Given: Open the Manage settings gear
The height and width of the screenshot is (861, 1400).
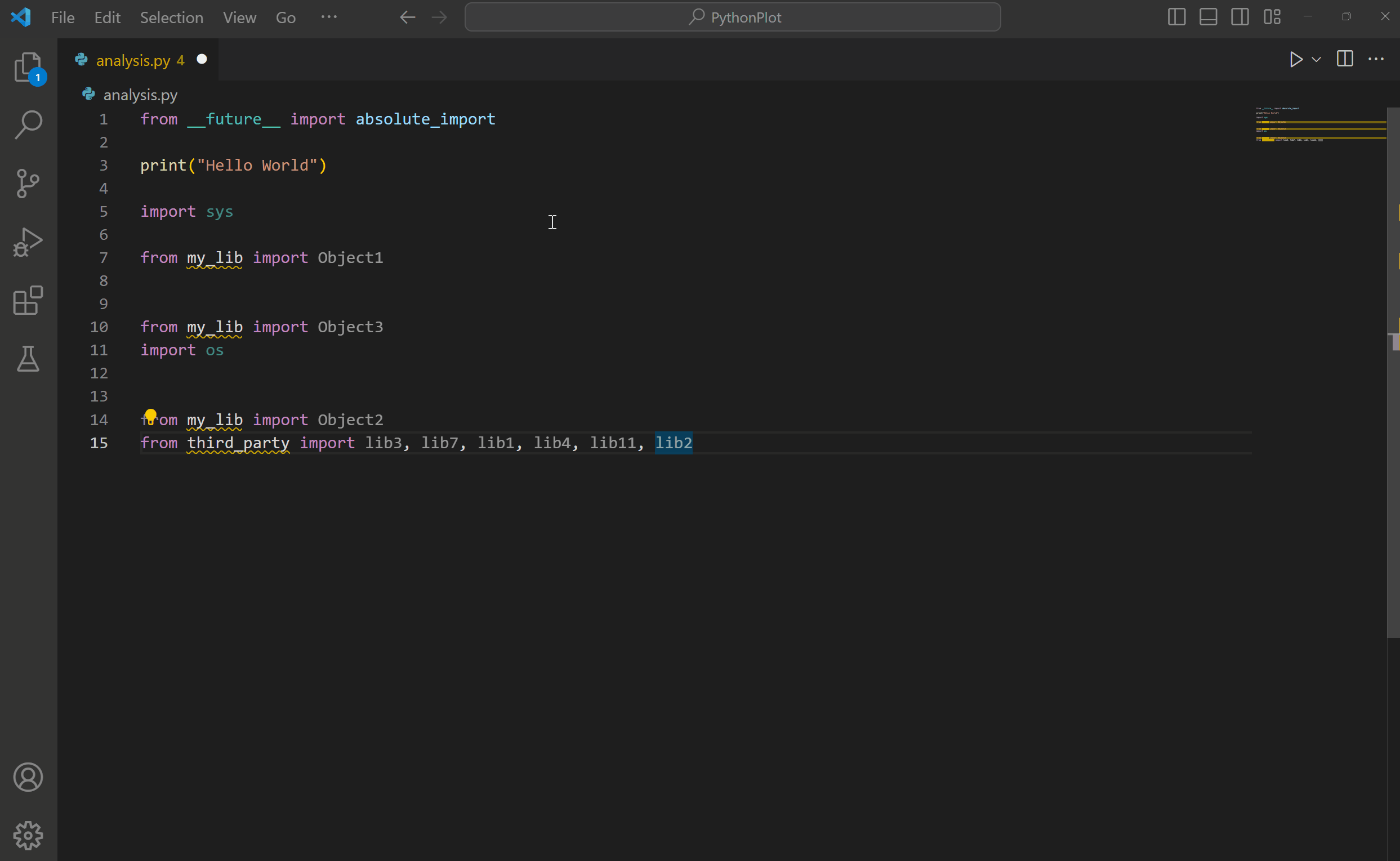Looking at the screenshot, I should pos(28,835).
